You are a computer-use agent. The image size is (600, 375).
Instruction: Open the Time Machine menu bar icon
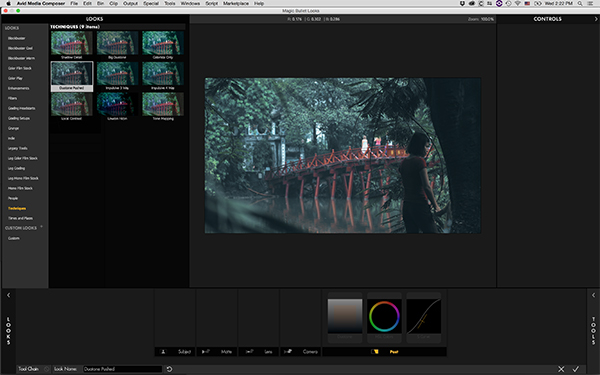[x=509, y=3]
